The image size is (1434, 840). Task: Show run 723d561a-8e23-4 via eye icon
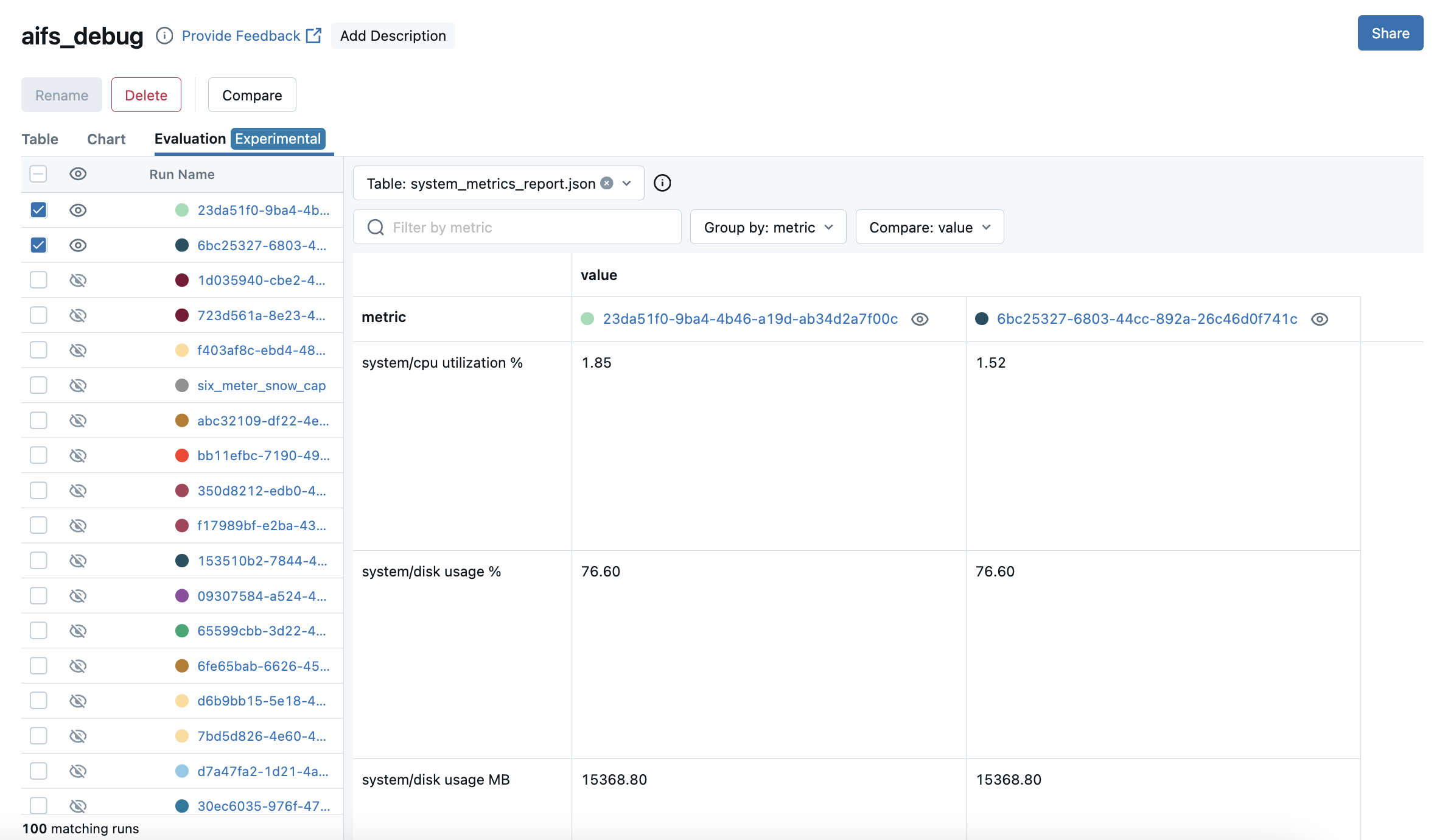[78, 315]
